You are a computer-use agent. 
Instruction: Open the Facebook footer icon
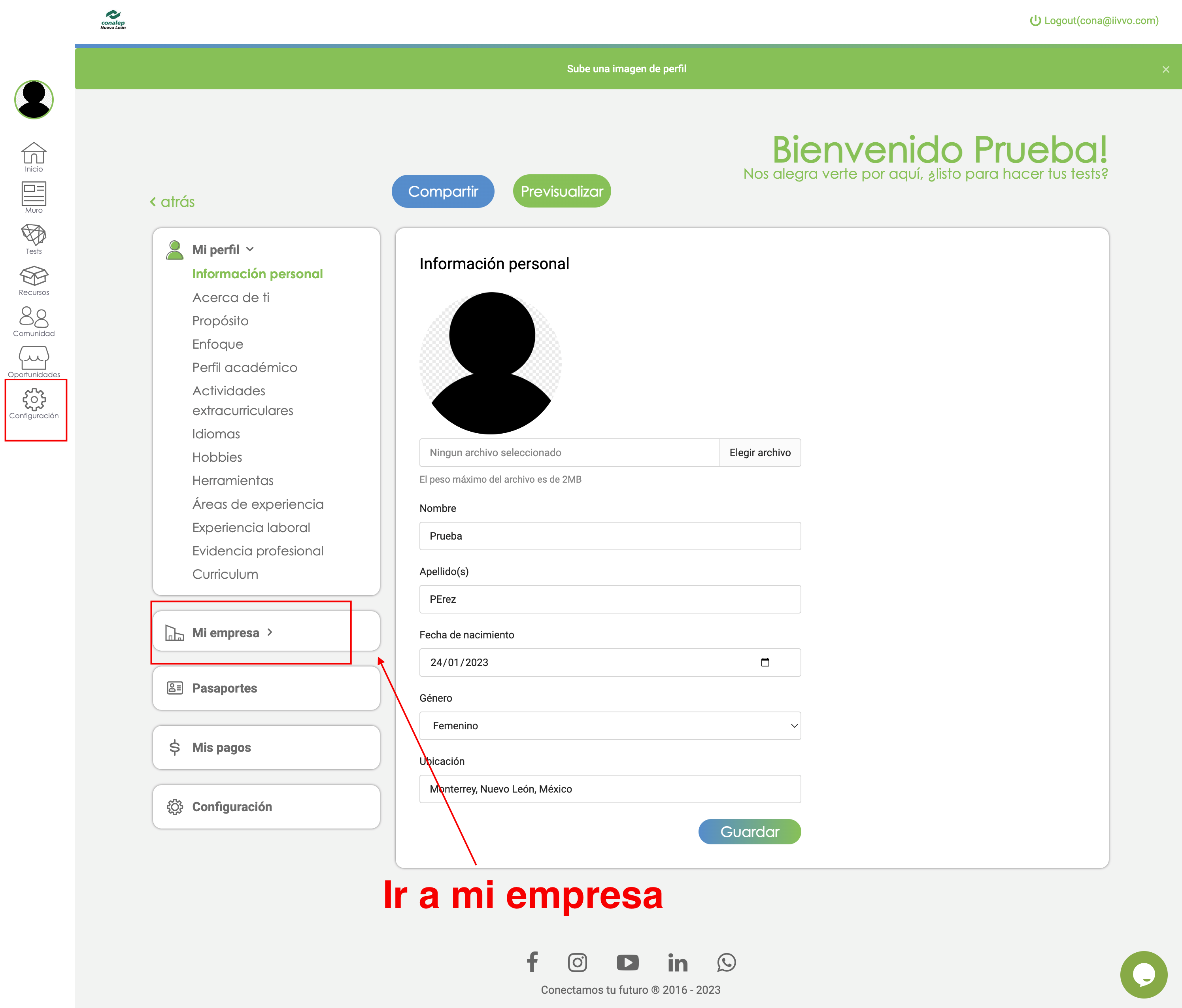[532, 962]
